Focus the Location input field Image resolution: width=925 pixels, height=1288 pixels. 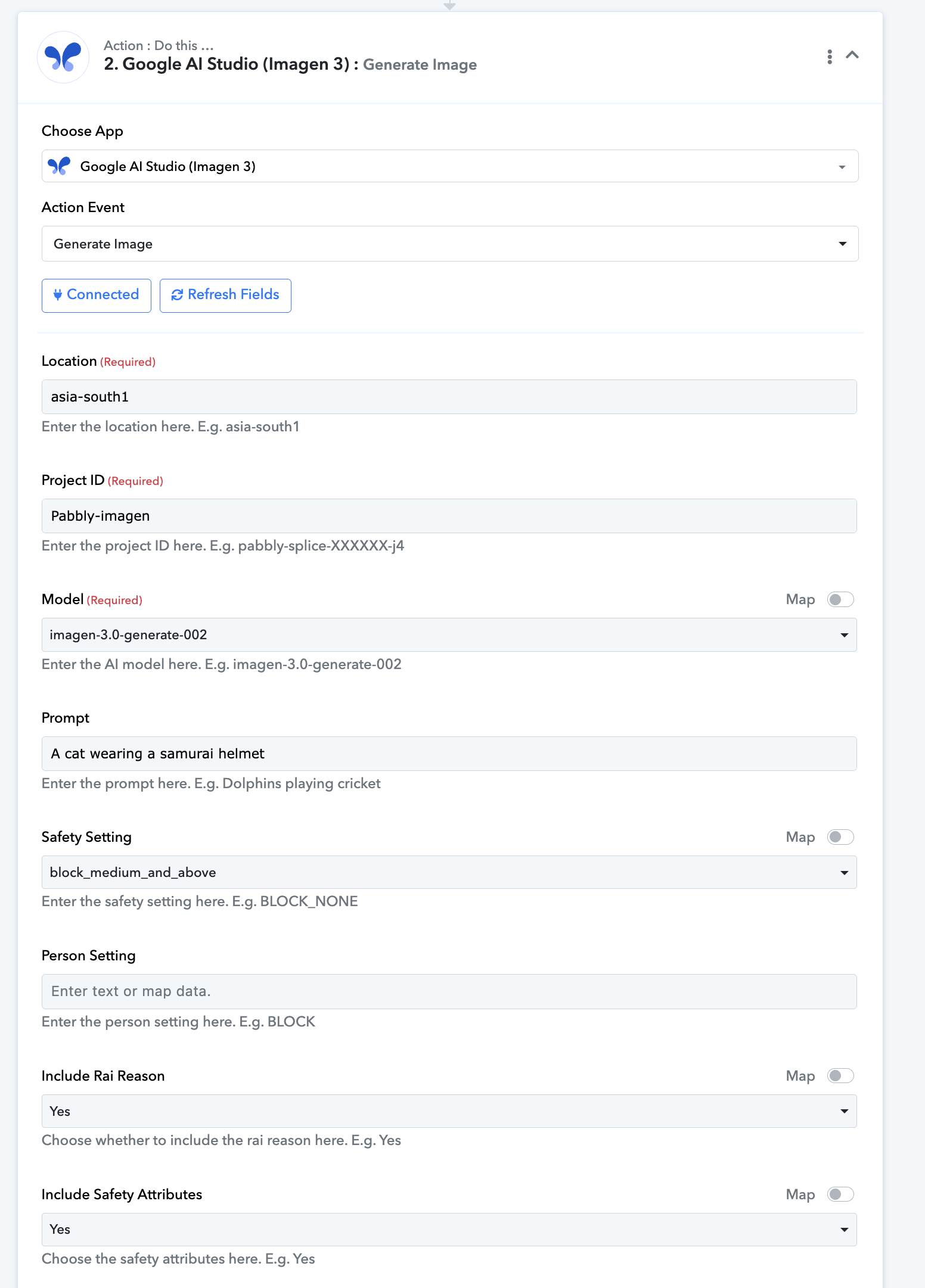[449, 397]
